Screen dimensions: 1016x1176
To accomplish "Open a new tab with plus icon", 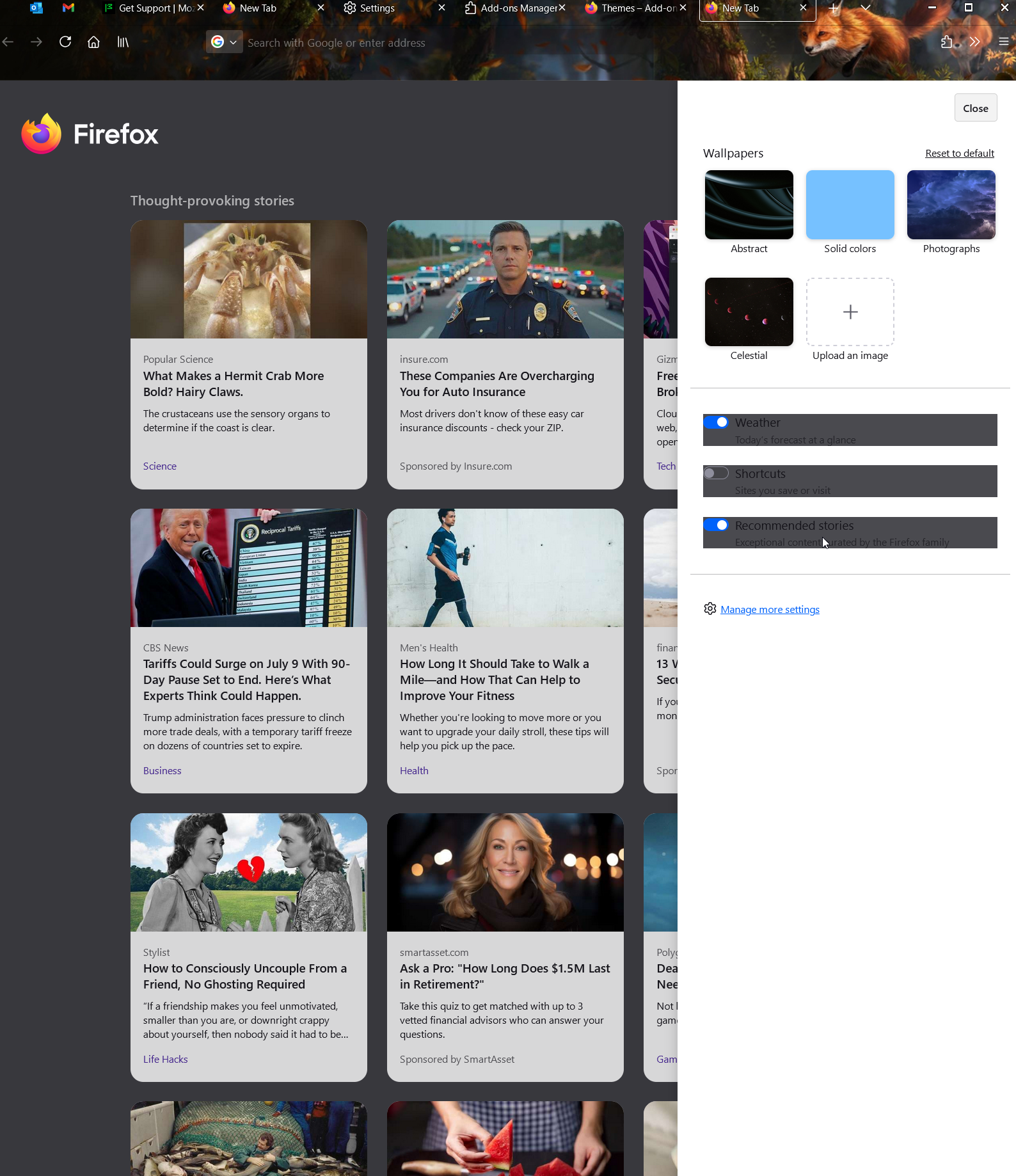I will point(833,8).
